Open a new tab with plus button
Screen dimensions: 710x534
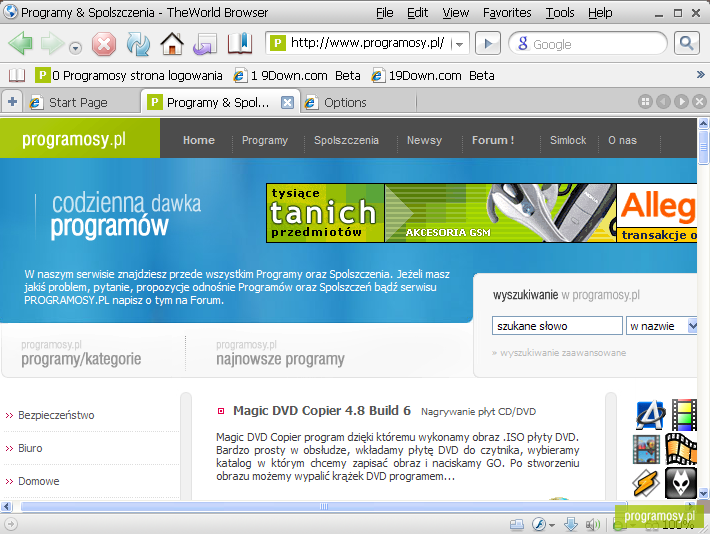[12, 102]
